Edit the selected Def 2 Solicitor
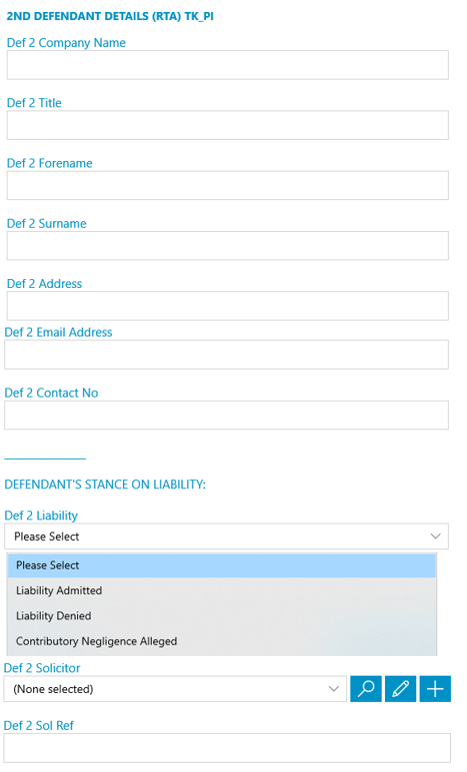The height and width of the screenshot is (772, 467). 400,688
